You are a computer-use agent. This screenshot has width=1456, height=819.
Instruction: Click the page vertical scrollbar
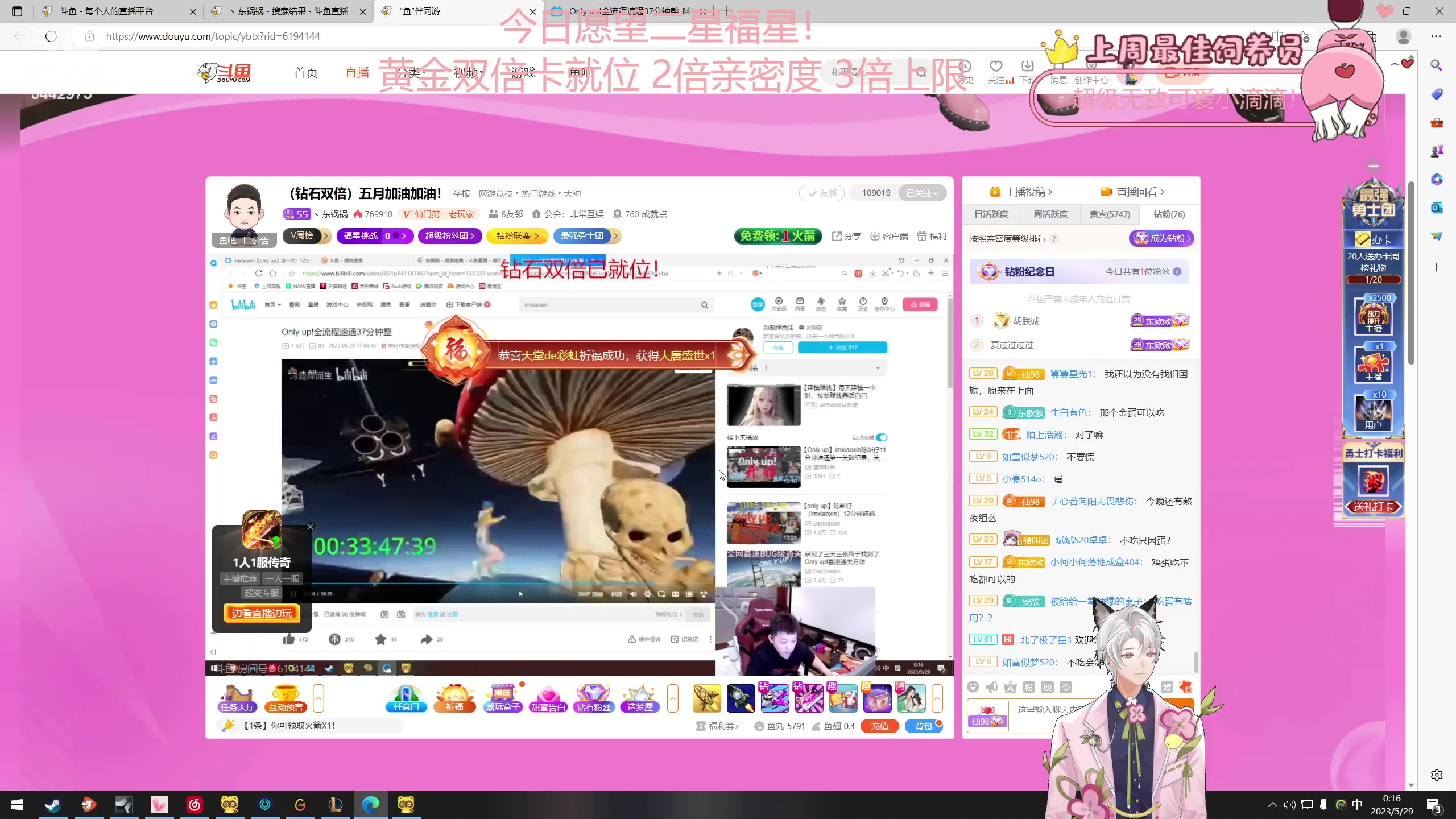point(1411,273)
